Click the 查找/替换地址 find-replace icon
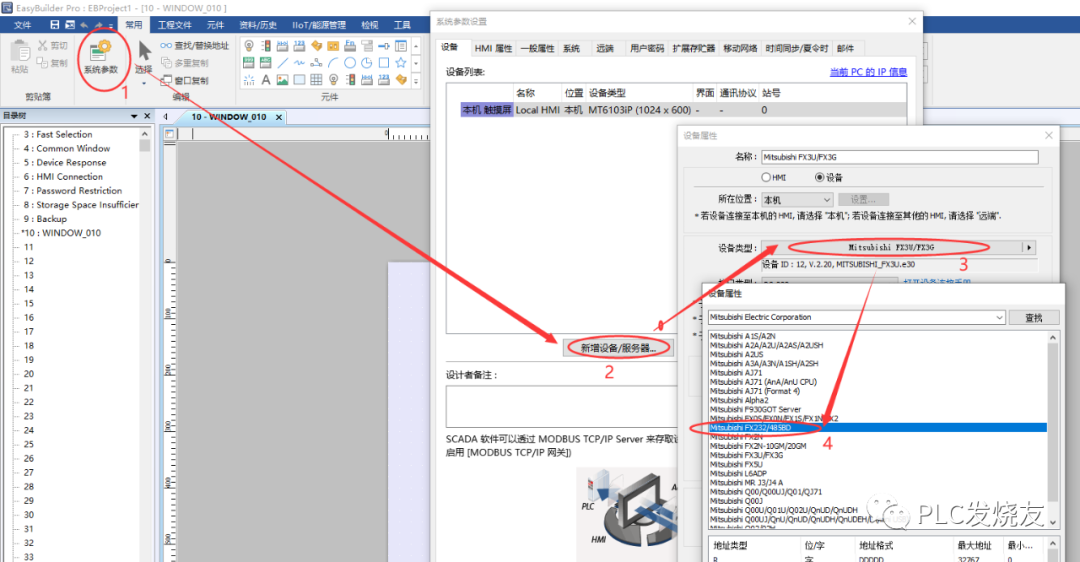This screenshot has height=562, width=1080. (x=165, y=45)
